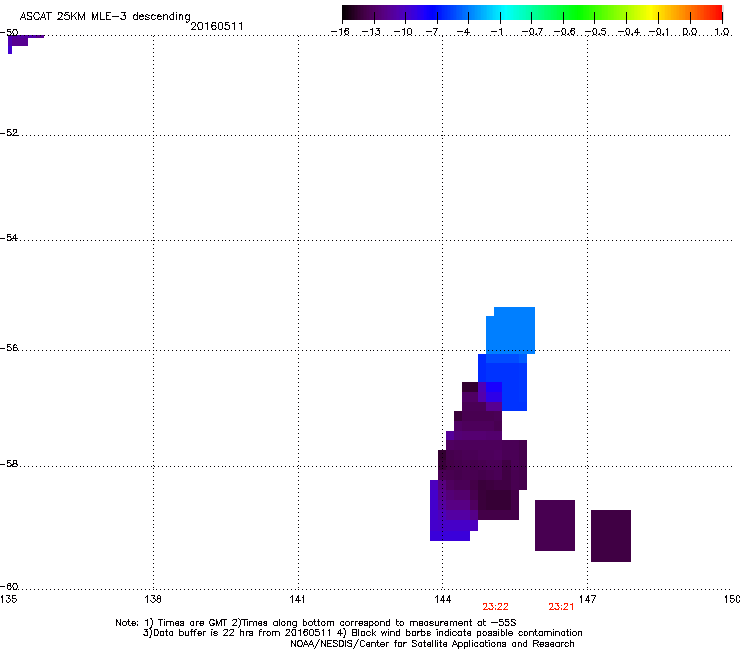Click the latitude label -58
740x650 pixels.
(x=9, y=464)
